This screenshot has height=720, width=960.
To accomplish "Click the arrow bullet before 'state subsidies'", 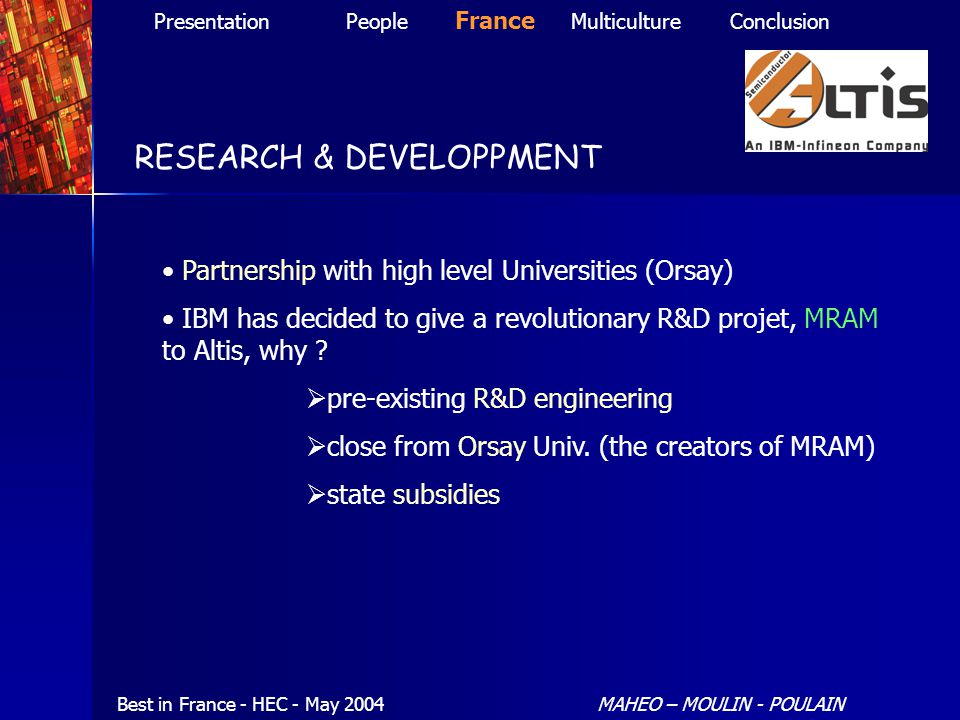I will [x=316, y=495].
